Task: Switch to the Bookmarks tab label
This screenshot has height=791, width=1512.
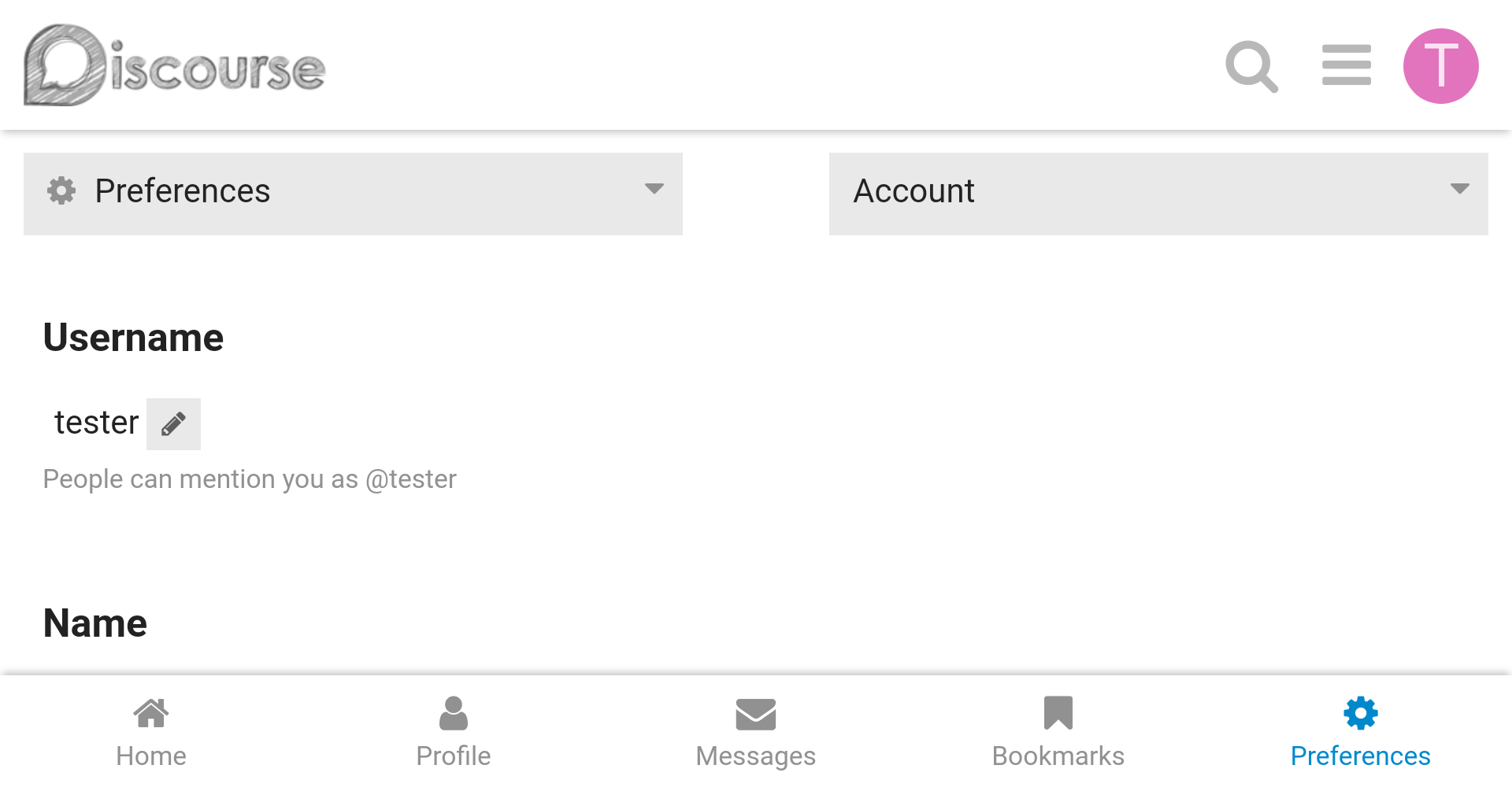Action: click(x=1058, y=756)
